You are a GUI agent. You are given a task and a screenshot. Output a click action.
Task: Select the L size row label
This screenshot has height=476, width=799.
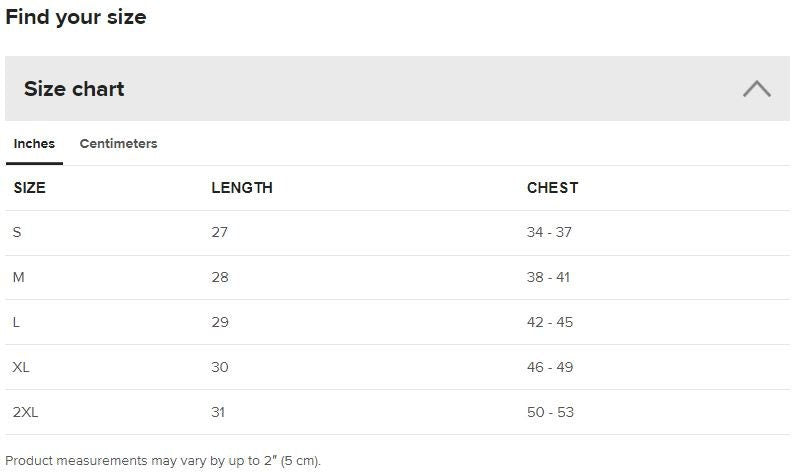tap(17, 322)
